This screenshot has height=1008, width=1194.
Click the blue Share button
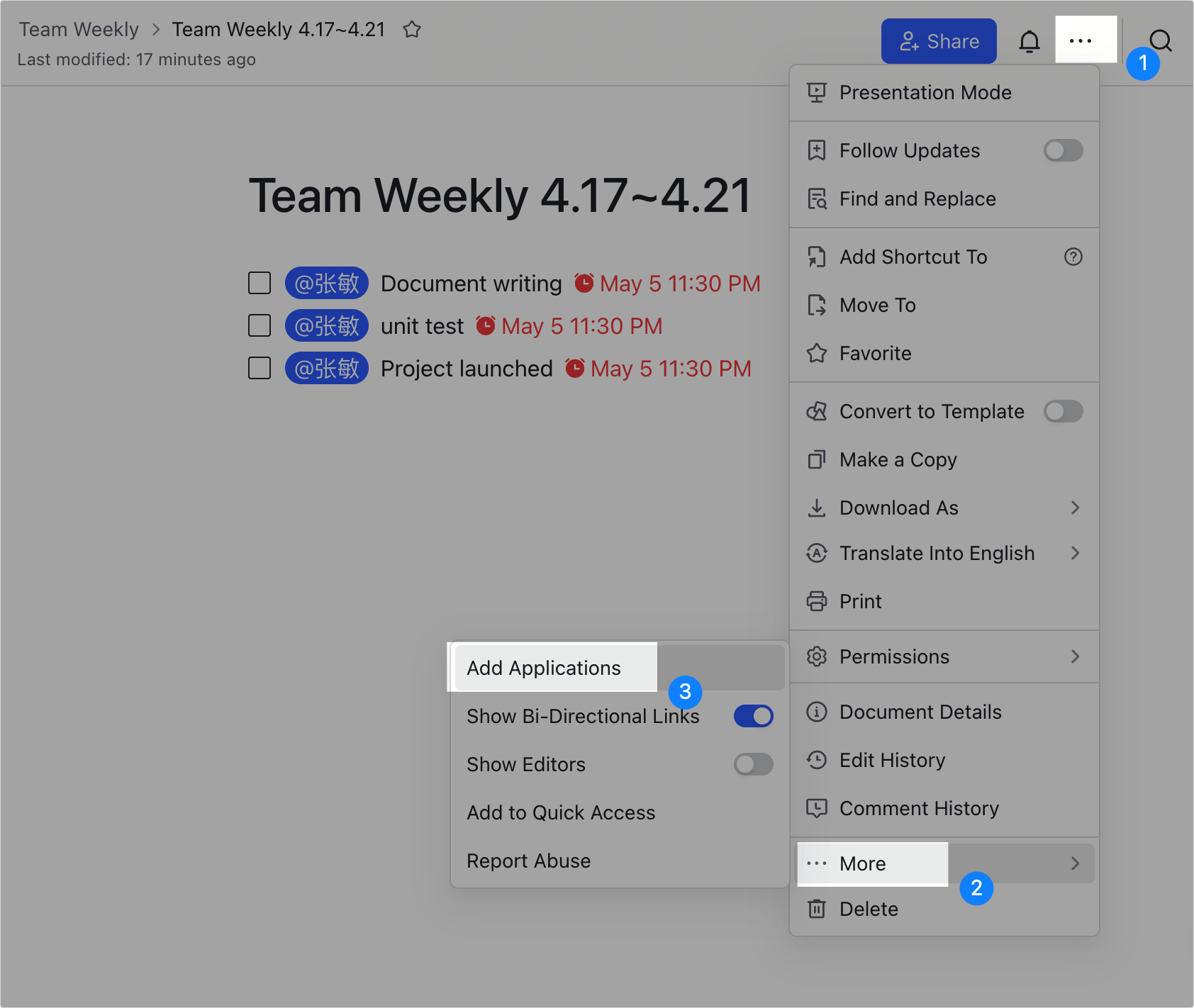(x=938, y=41)
